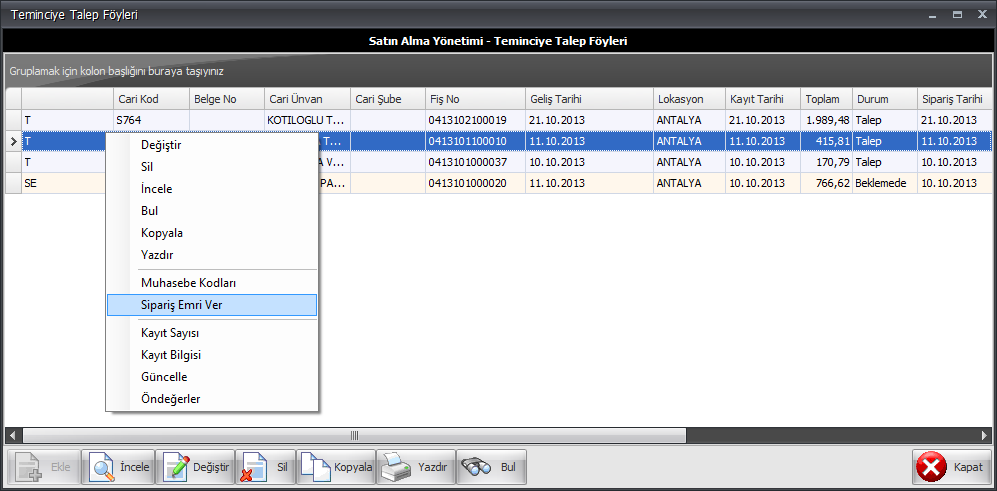Screen dimensions: 997x491
Task: Click the Beklemede status cell
Action: 884,183
